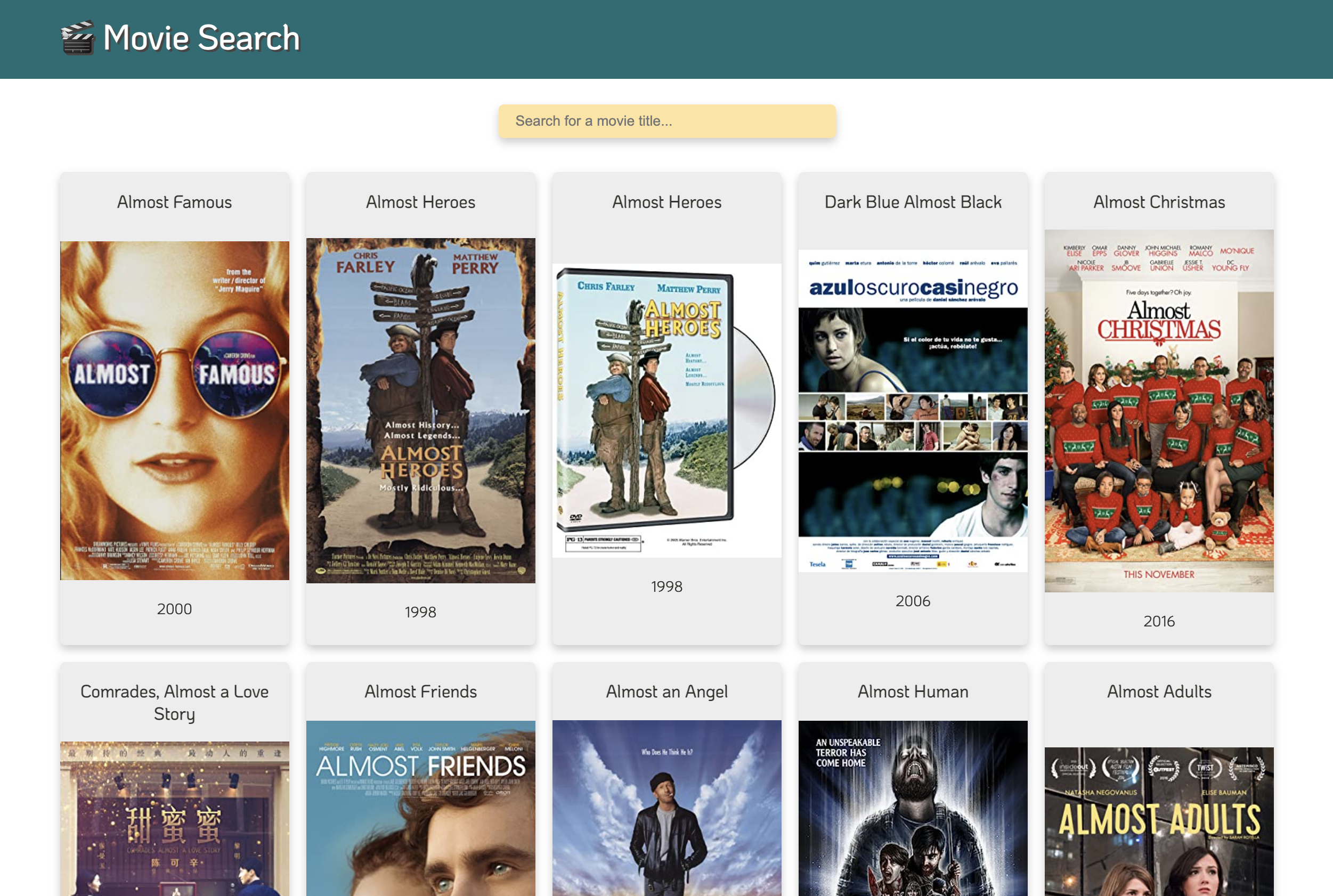This screenshot has width=1333, height=896.
Task: Open the Almost an Angel poster
Action: pos(667,808)
